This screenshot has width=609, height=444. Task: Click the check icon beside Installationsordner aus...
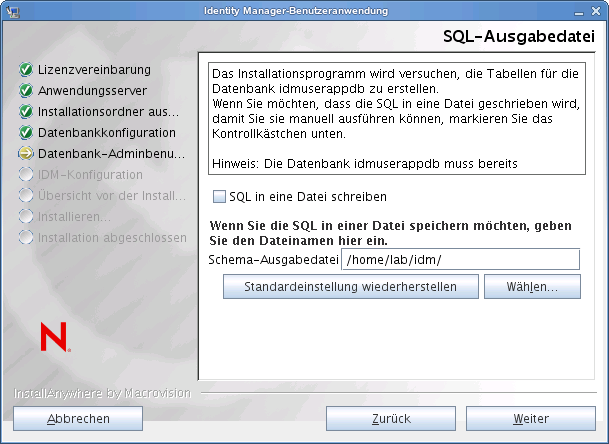point(26,111)
